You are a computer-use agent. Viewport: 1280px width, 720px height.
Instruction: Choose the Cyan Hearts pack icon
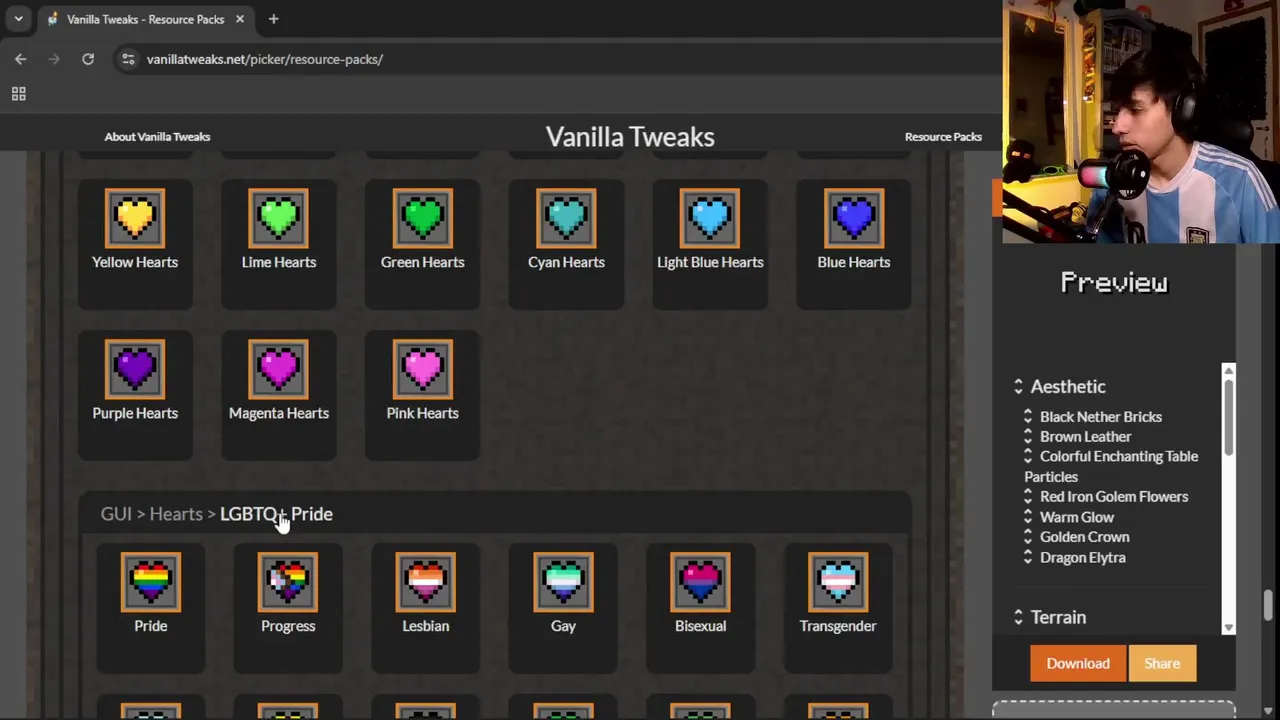566,218
